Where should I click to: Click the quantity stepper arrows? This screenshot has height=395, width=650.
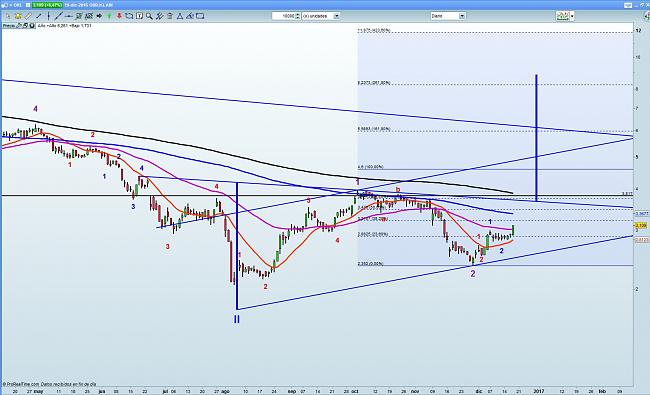coord(297,16)
